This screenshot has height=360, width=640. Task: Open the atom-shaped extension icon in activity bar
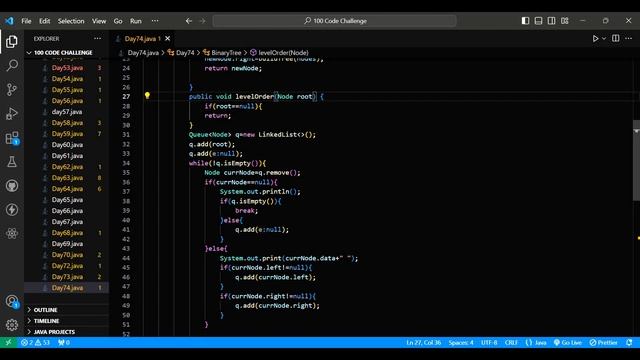tap(12, 233)
